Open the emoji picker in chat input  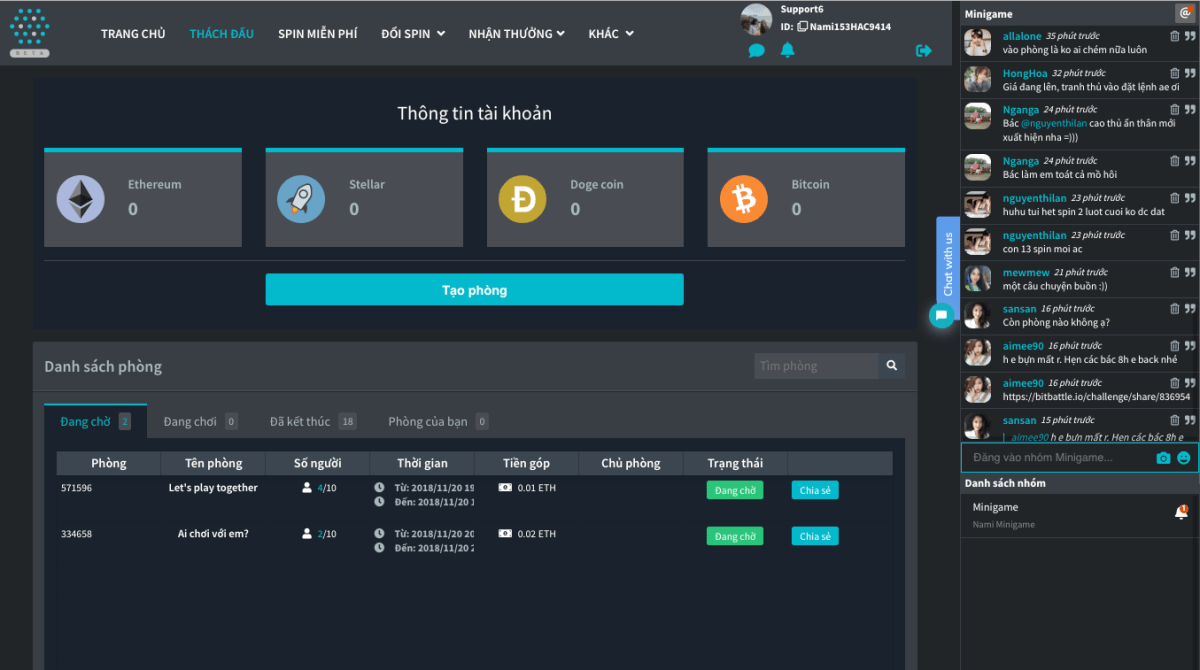[x=1184, y=458]
